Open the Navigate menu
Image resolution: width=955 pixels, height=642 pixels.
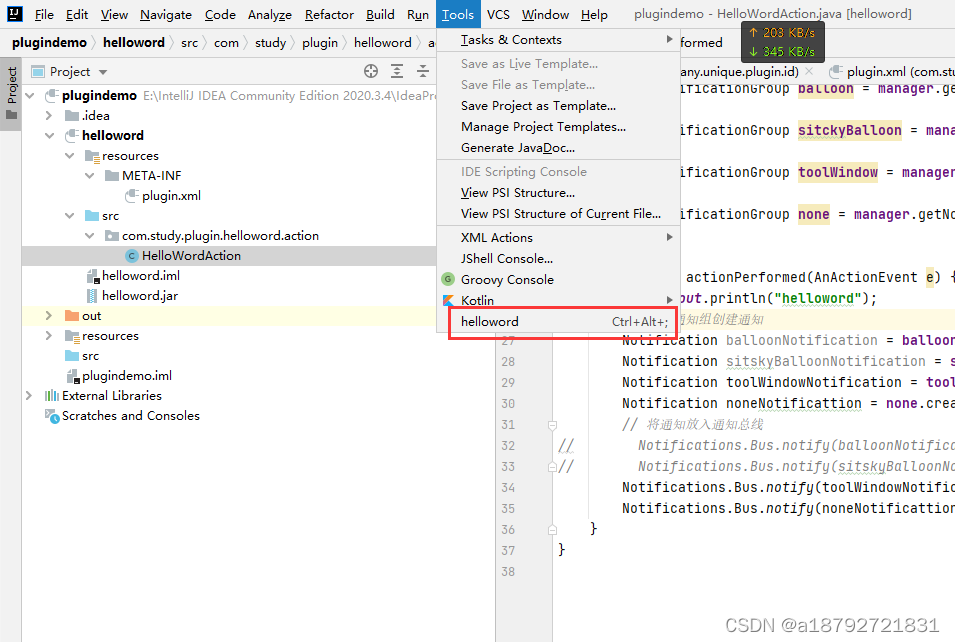[166, 15]
